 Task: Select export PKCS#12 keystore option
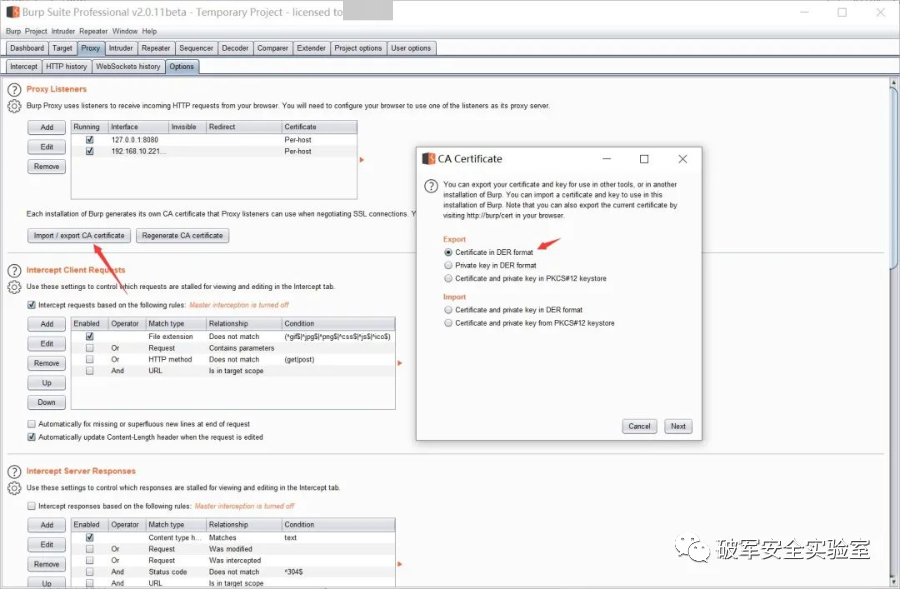coord(448,278)
